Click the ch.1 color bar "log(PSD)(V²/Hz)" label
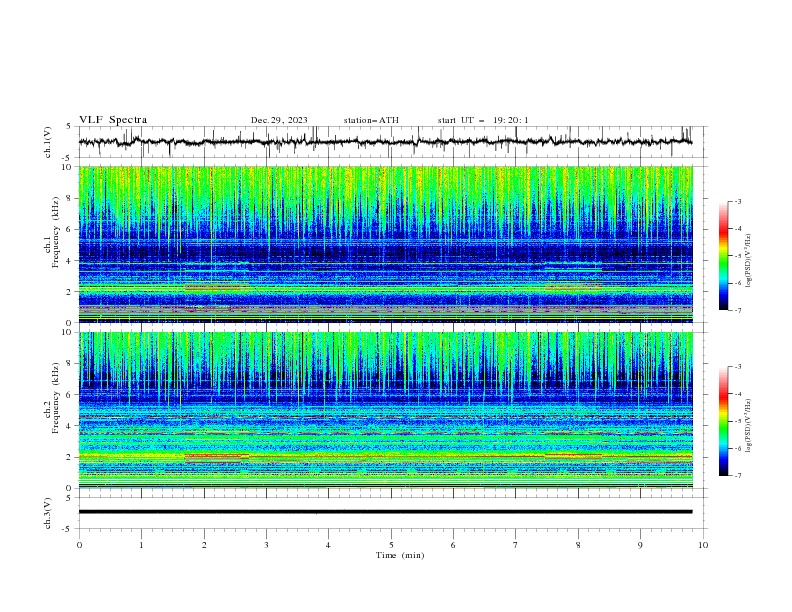 748,261
